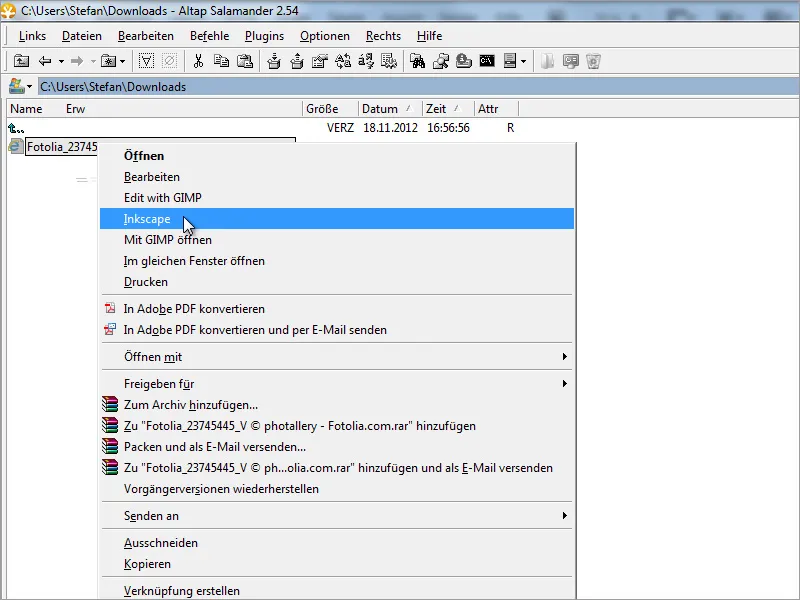Select Zum Archiv hinzufügen...
Viewport: 800px width, 600px height.
[337, 405]
